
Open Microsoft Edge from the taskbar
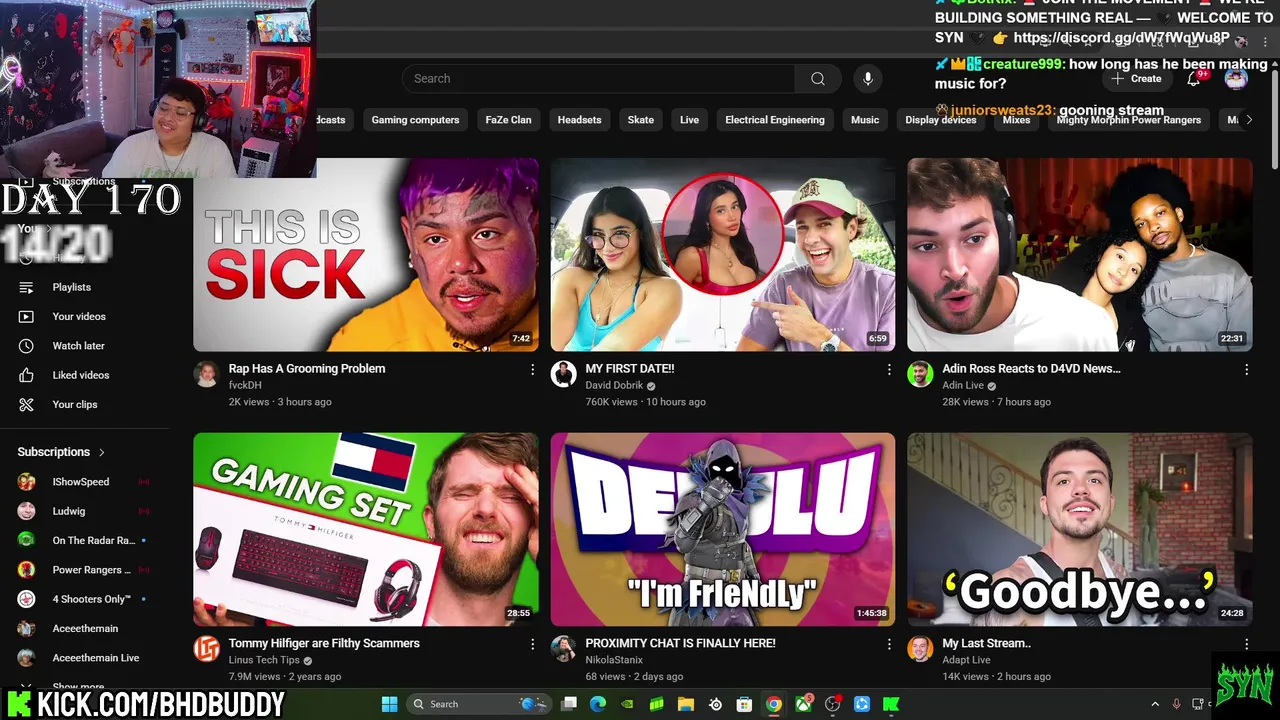[x=598, y=704]
